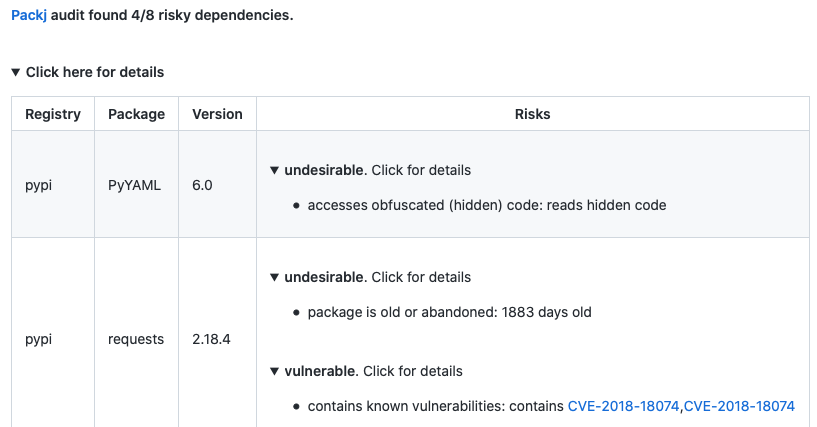
Task: Click the Package column header
Action: coord(136,114)
